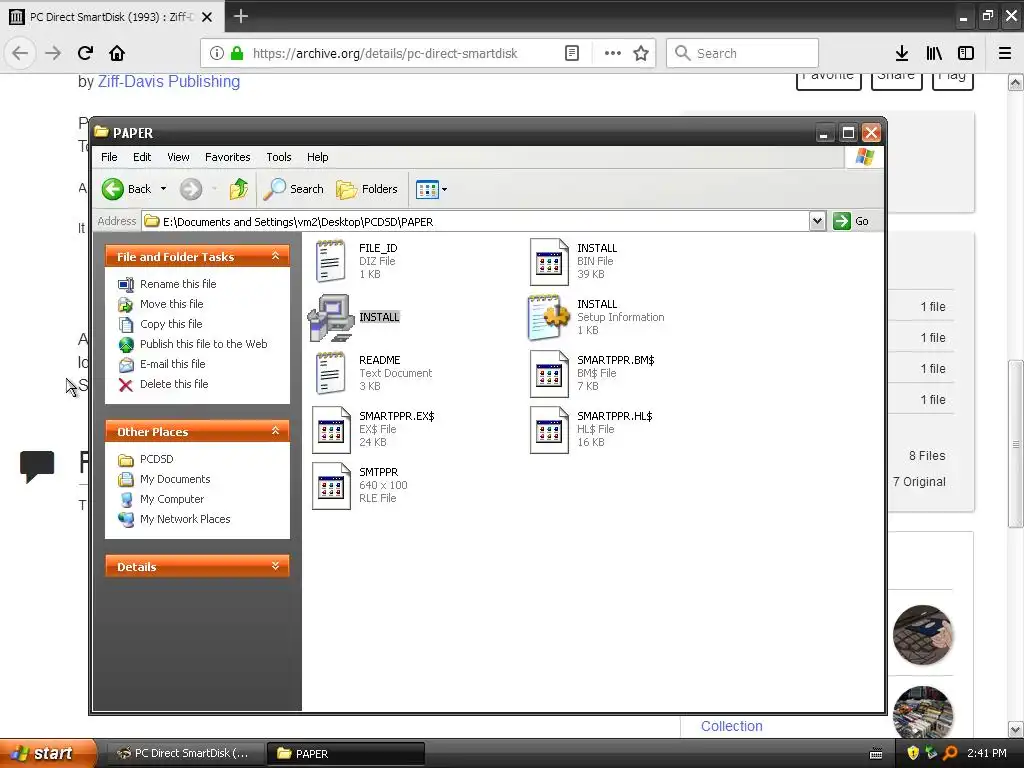Select the INSTALL BIN file icon
This screenshot has height=768, width=1024.
coord(549,261)
